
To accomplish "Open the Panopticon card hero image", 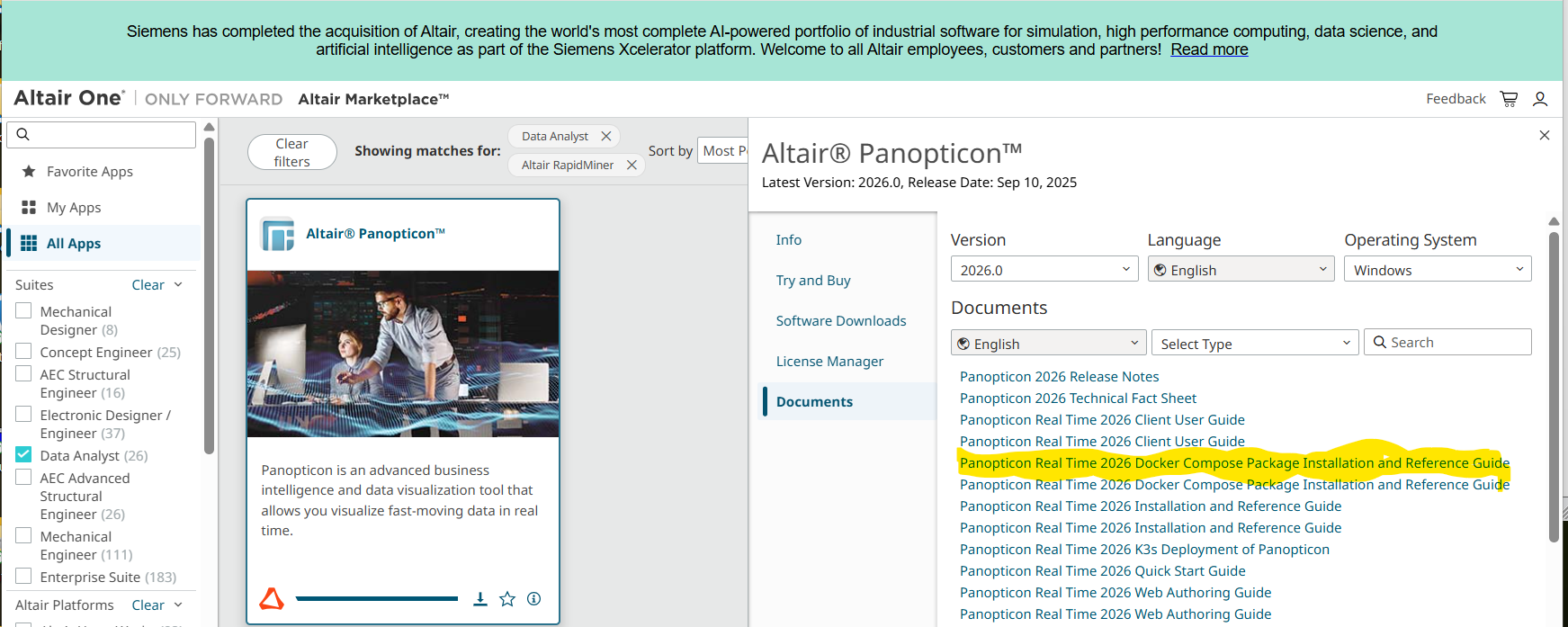I will [403, 354].
